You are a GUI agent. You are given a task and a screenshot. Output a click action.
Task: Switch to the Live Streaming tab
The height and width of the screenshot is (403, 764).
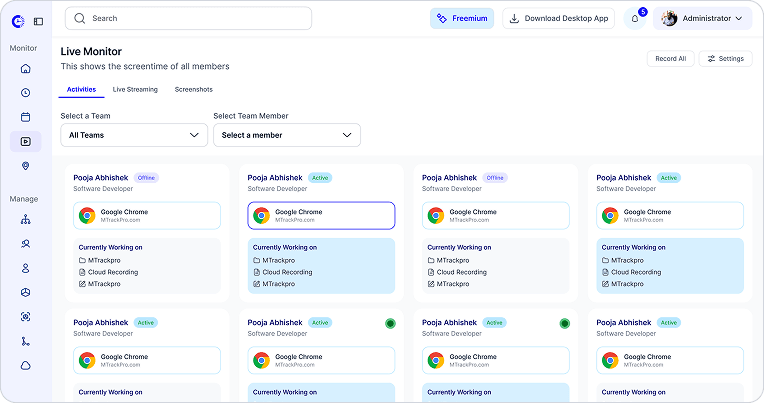[x=135, y=90]
